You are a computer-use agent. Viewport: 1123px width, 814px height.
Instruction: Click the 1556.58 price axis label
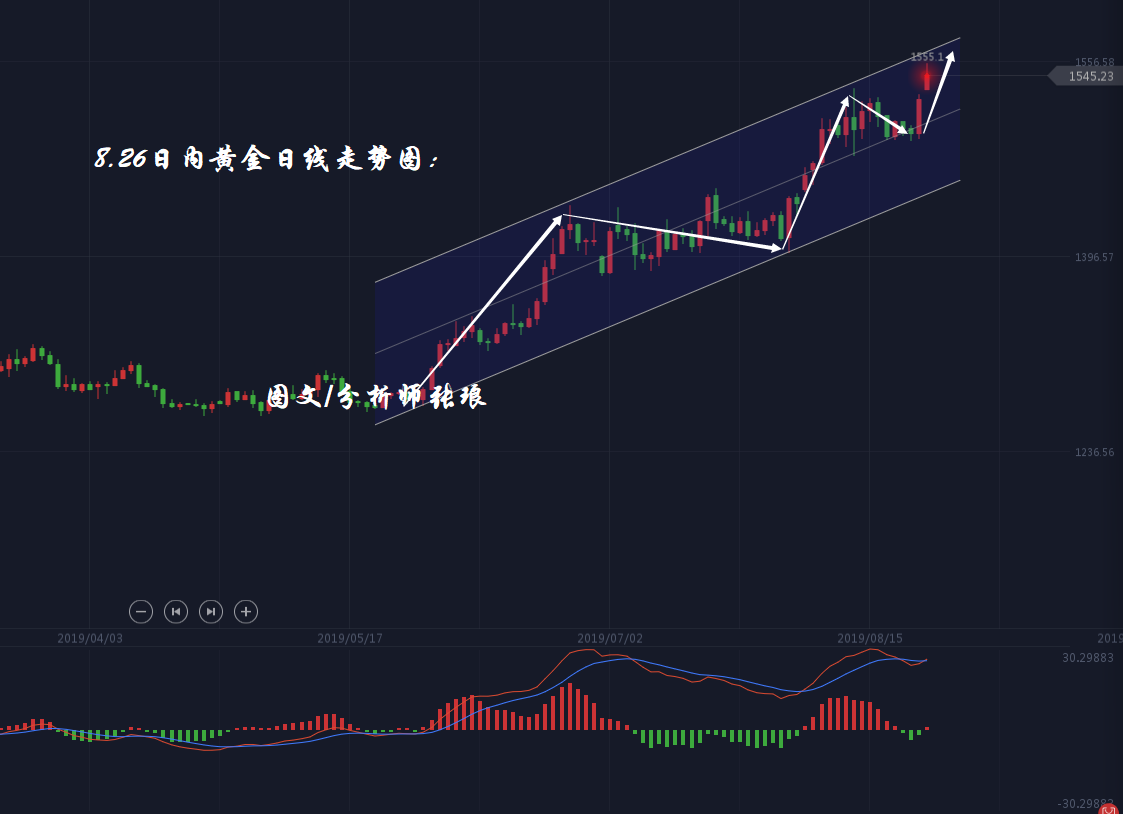pyautogui.click(x=1094, y=62)
